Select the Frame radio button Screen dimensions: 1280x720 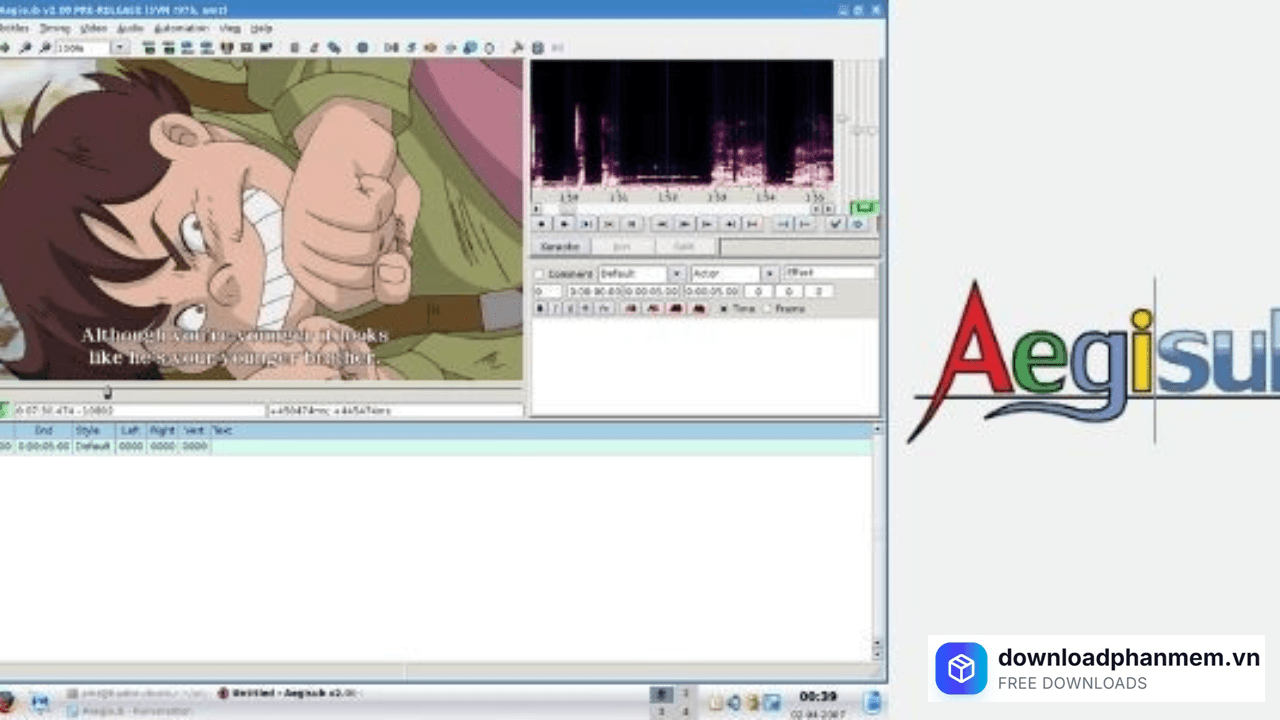[x=768, y=309]
